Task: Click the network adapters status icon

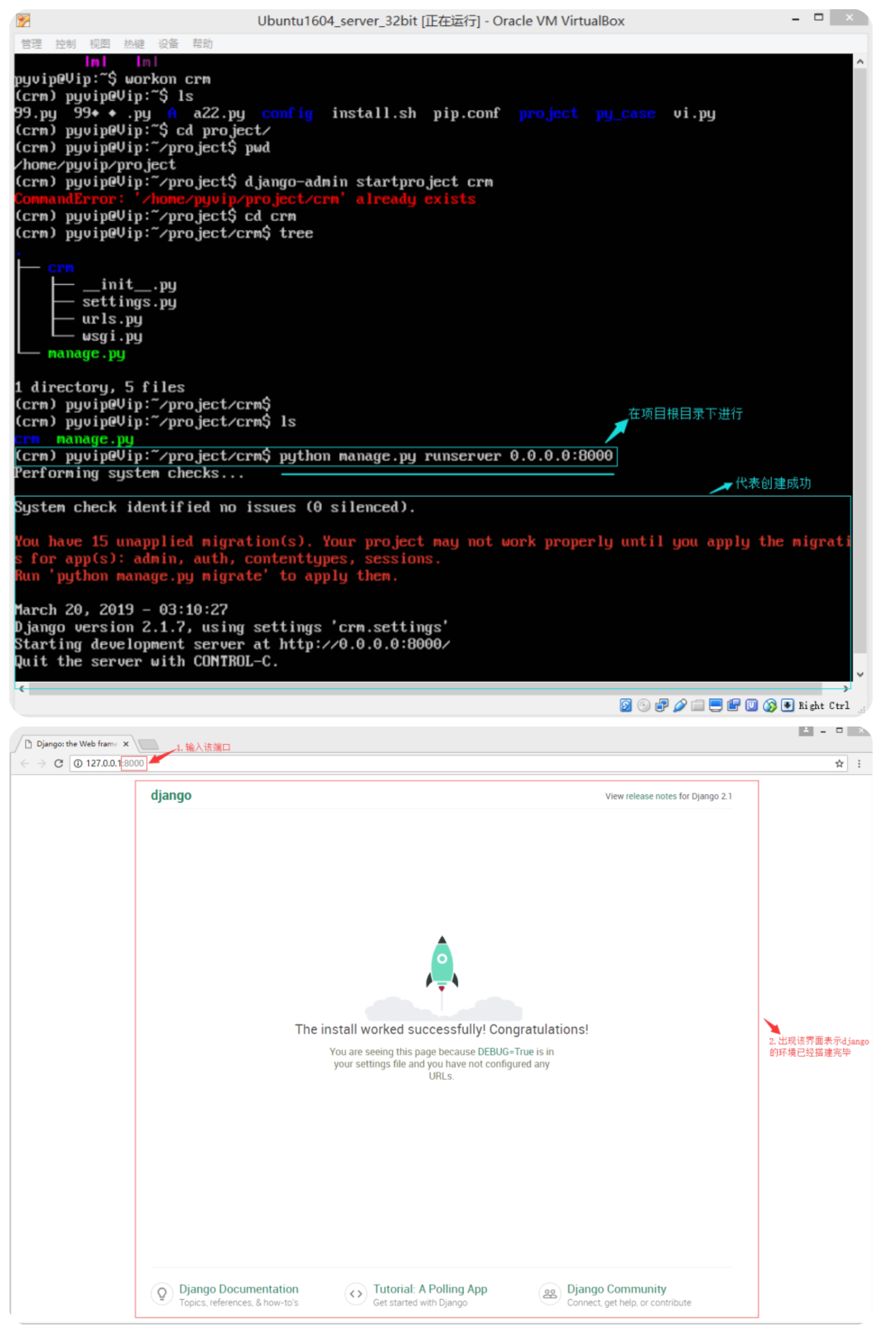Action: [x=662, y=705]
